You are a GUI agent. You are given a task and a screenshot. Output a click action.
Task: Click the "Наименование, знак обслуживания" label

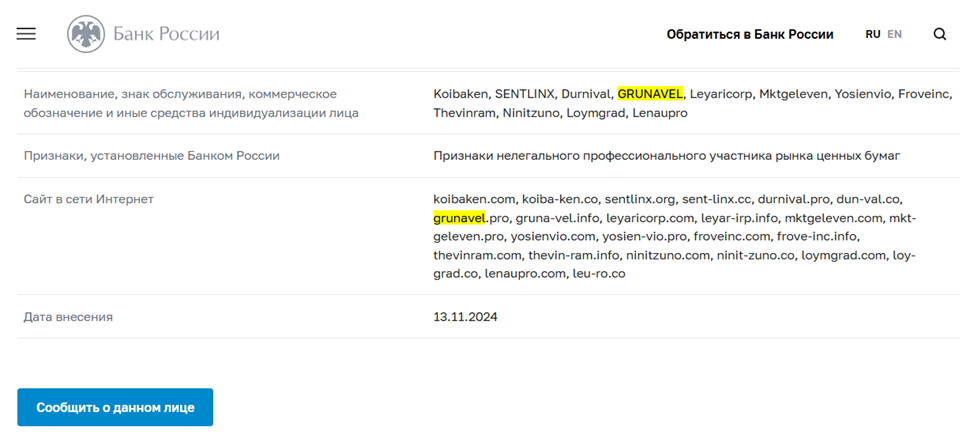180,94
